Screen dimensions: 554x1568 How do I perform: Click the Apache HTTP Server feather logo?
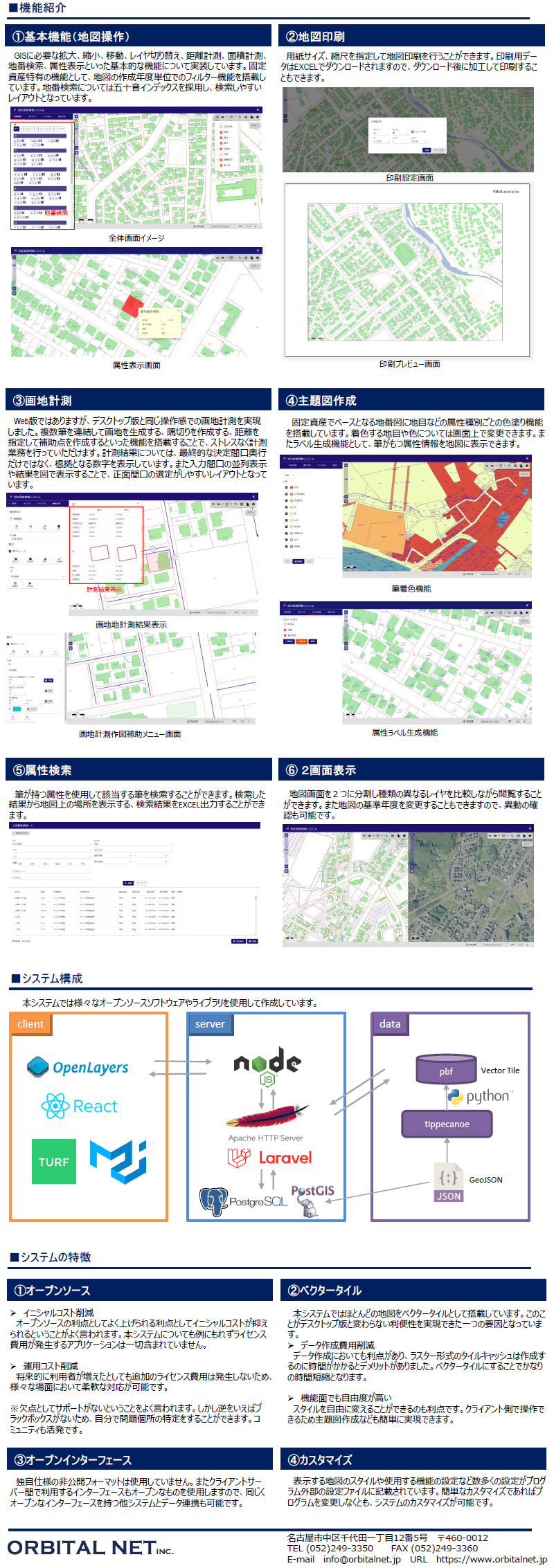click(267, 1115)
